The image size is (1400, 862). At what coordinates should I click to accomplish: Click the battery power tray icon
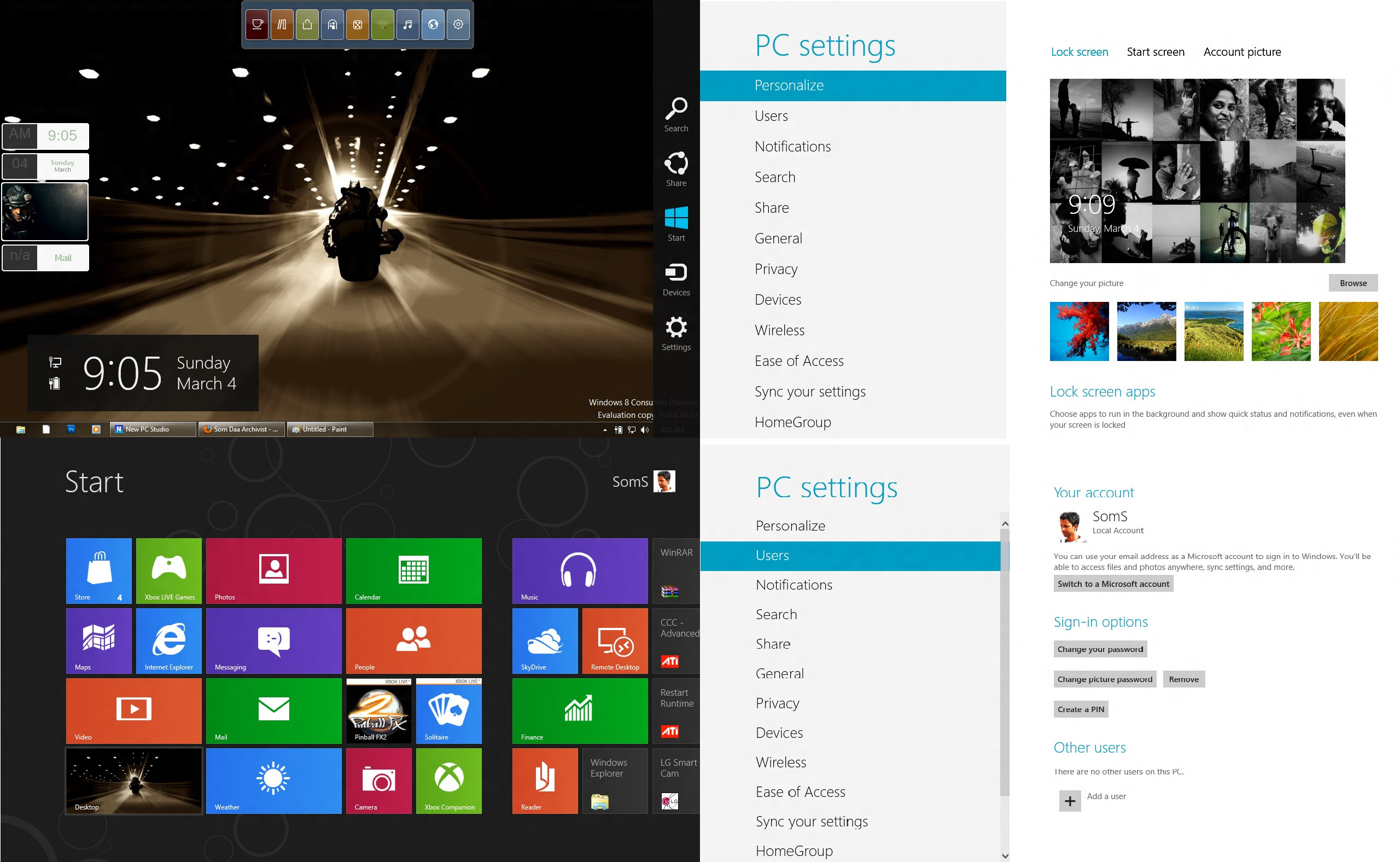pyautogui.click(x=619, y=430)
